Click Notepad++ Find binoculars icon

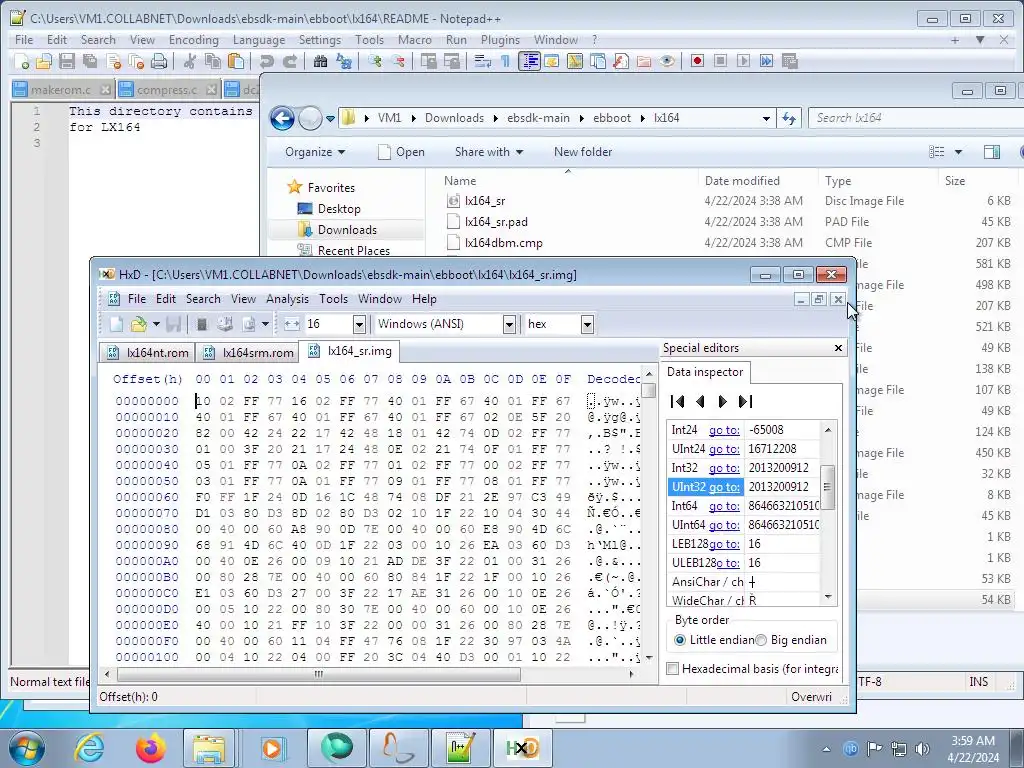point(321,61)
